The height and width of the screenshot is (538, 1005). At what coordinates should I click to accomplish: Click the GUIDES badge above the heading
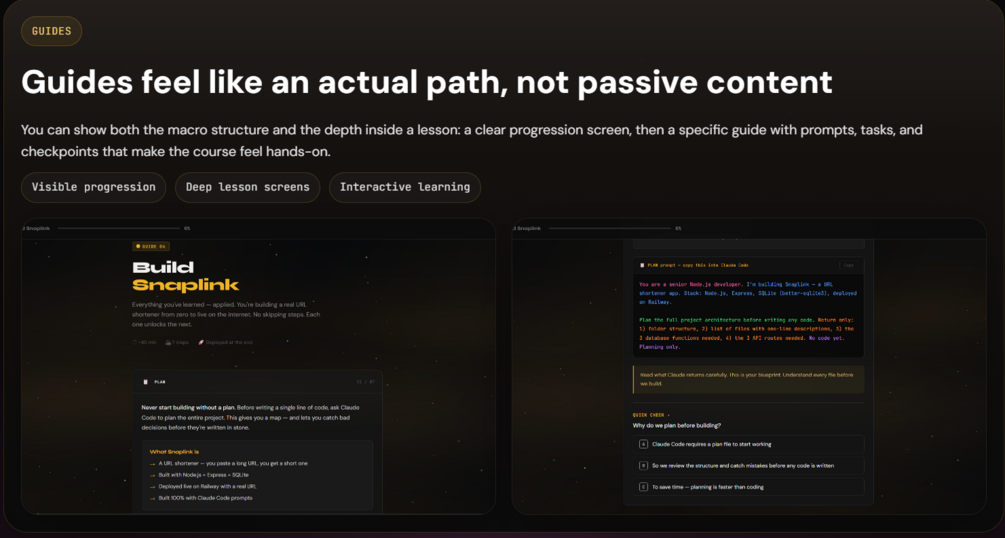tap(51, 31)
